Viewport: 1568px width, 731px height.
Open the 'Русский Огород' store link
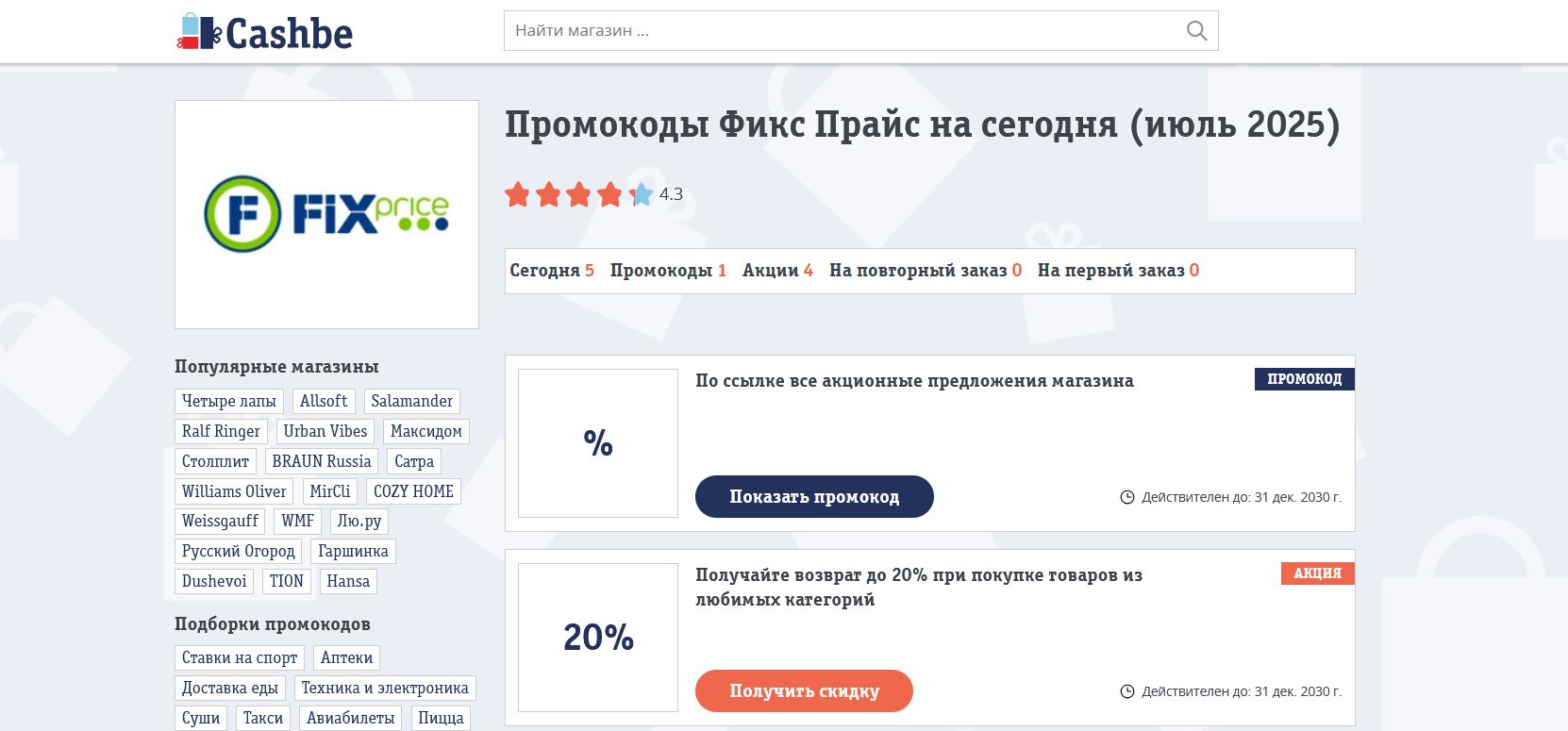[238, 551]
